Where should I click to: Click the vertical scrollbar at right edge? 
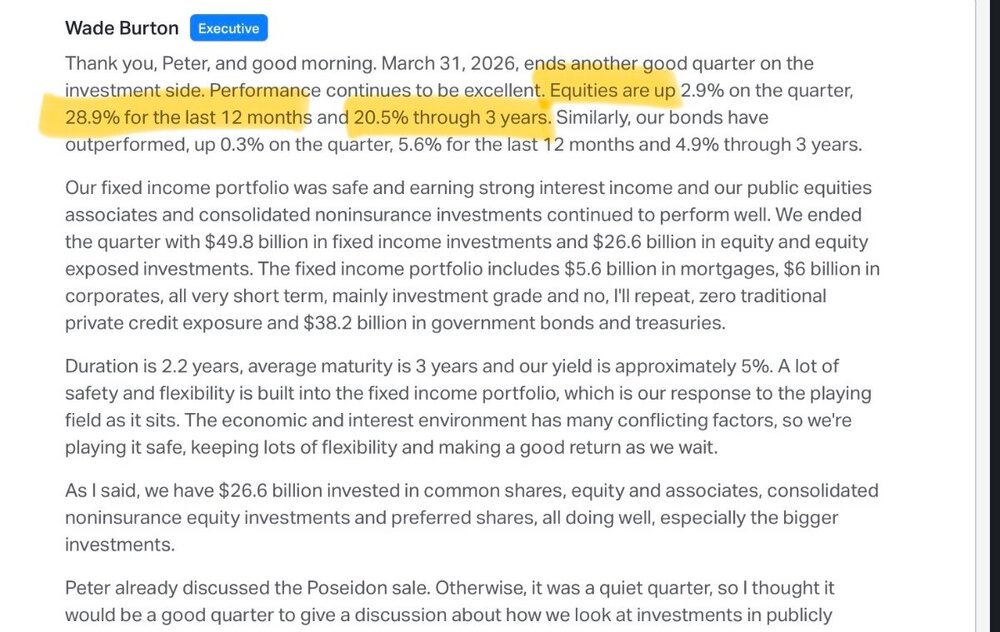coord(987,316)
